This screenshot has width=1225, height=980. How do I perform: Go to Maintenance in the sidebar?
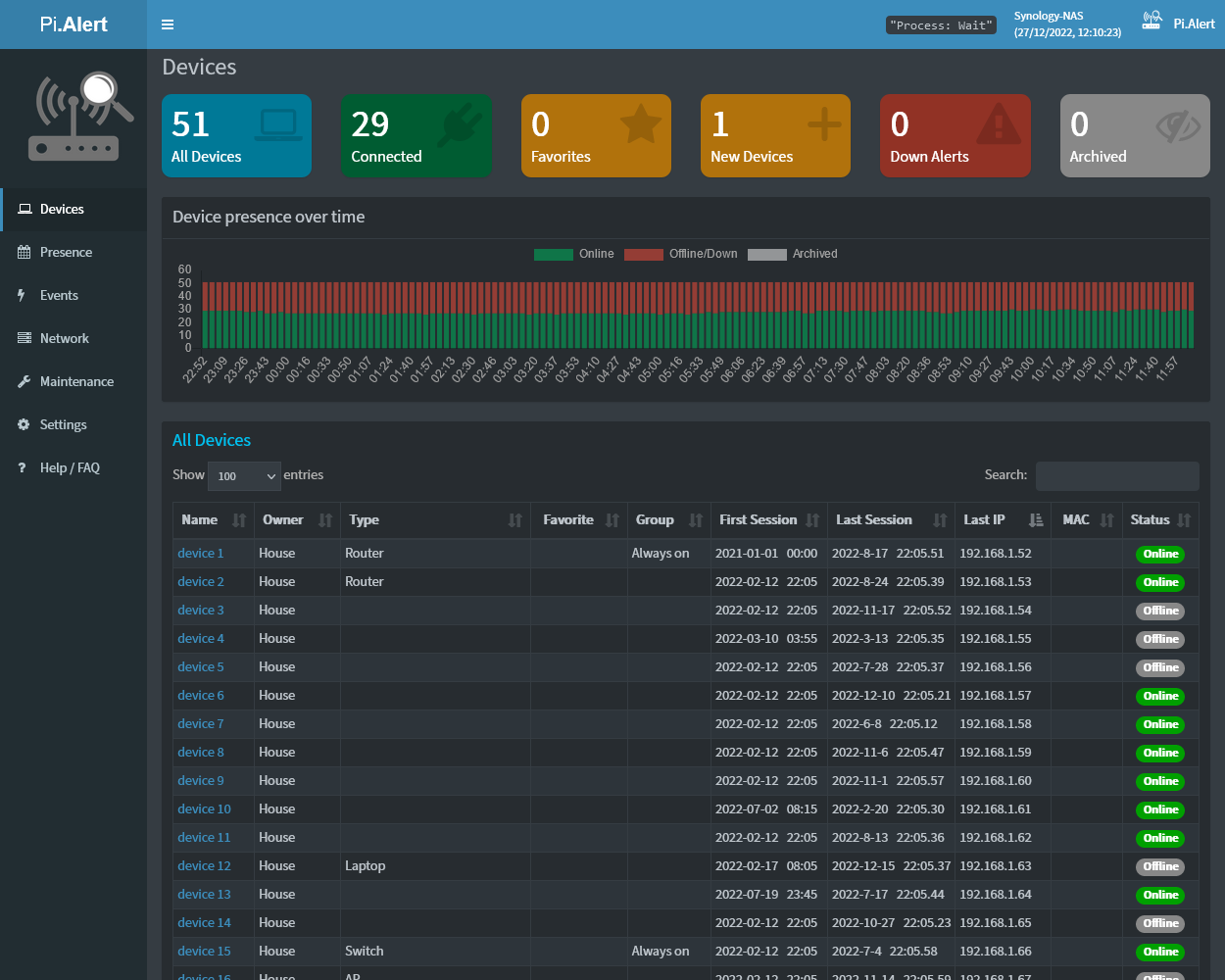[76, 382]
